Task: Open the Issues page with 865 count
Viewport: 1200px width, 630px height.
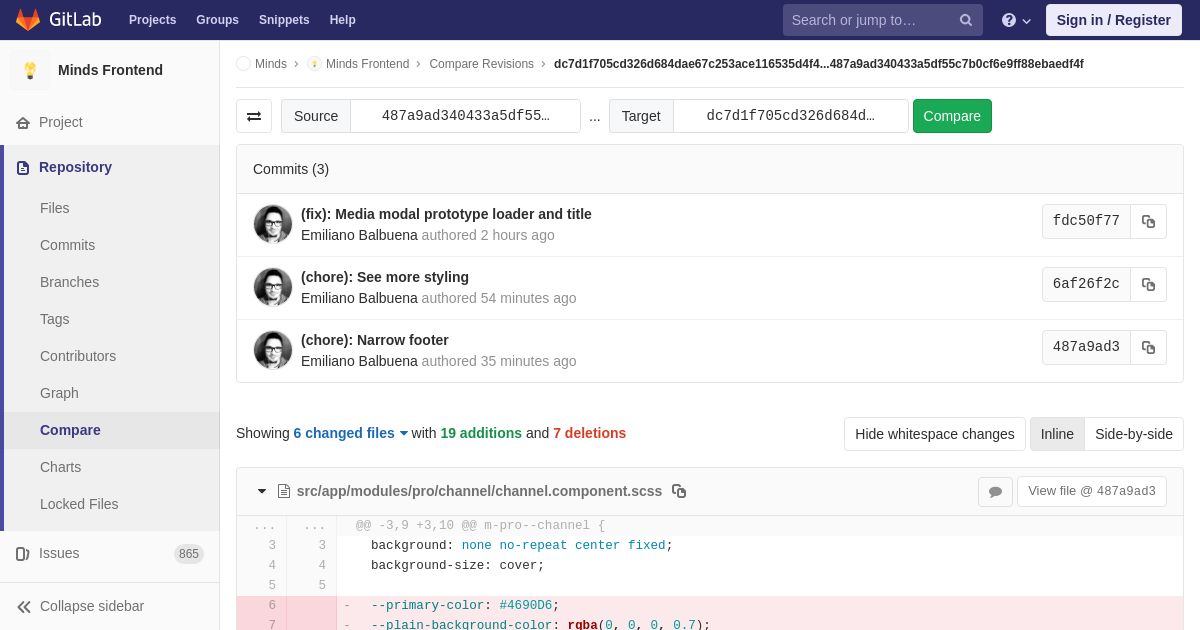Action: tap(110, 553)
